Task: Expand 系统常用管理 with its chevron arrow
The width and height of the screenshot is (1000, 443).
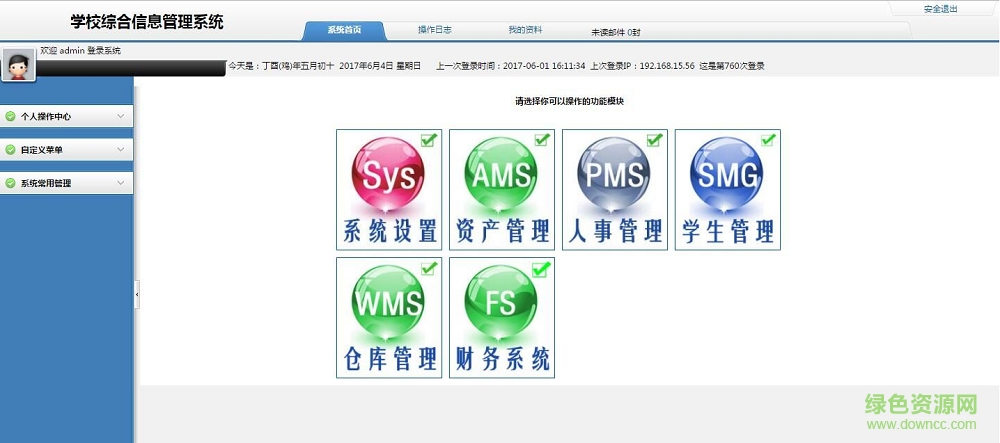Action: tap(121, 183)
